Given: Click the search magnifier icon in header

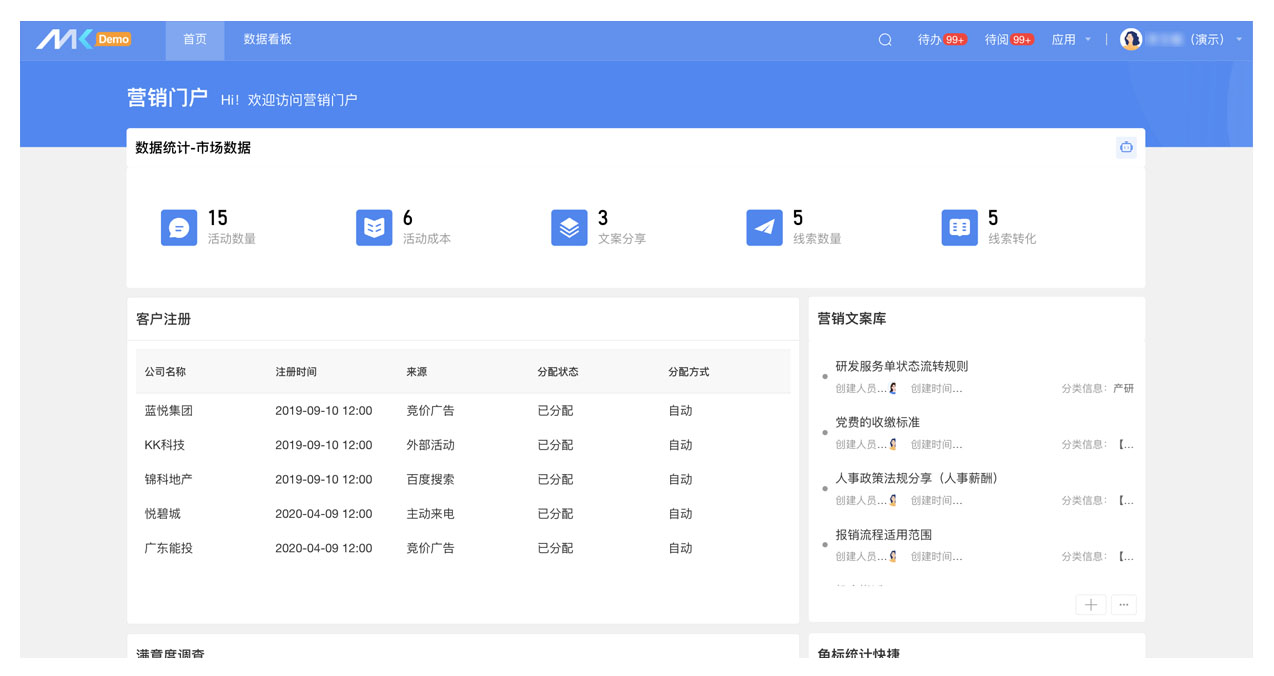Looking at the screenshot, I should tap(885, 40).
